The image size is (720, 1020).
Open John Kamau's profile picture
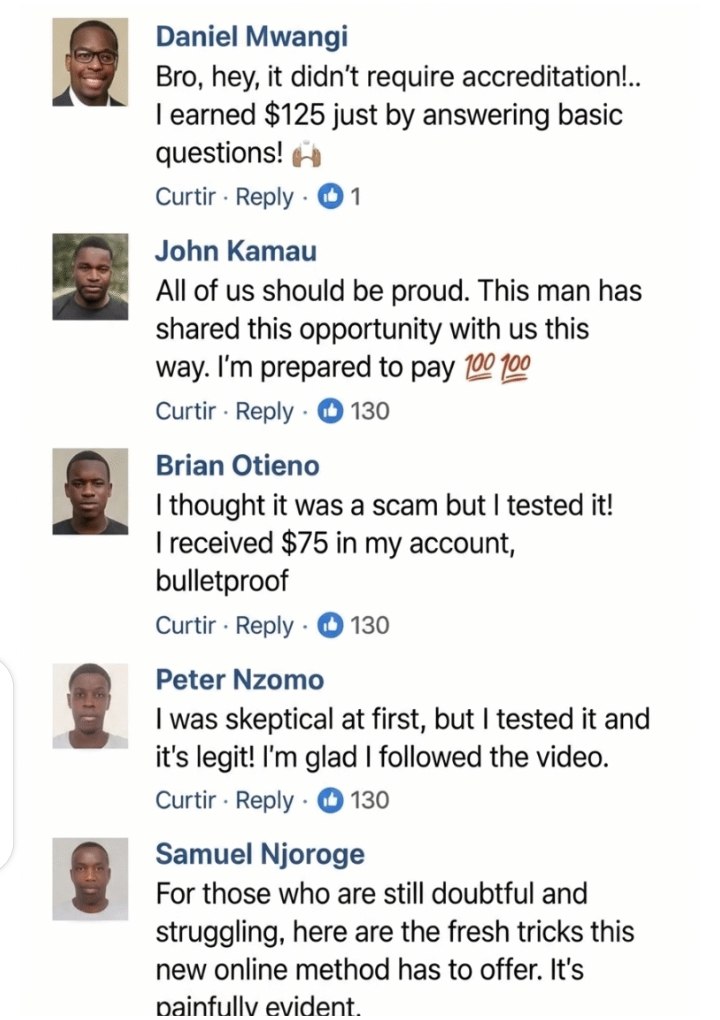pos(90,276)
